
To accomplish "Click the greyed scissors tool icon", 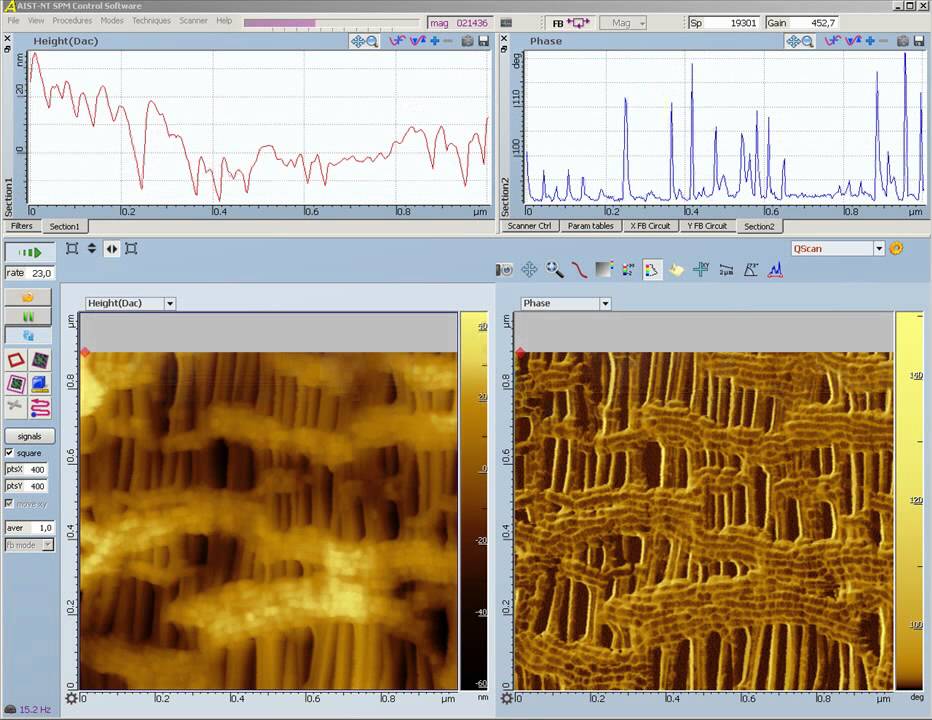I will point(16,408).
